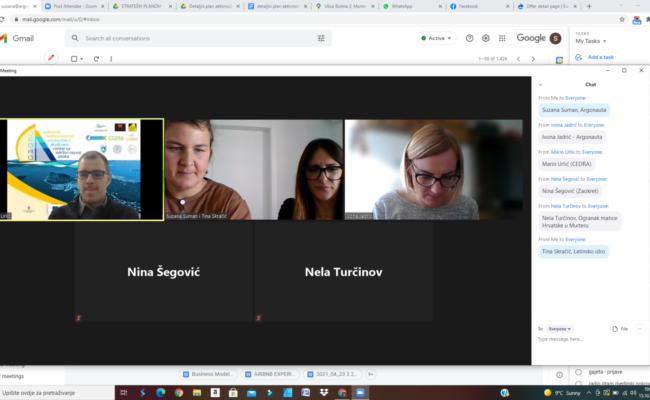Click the red compose pencil icon
The width and height of the screenshot is (650, 400).
(51, 58)
